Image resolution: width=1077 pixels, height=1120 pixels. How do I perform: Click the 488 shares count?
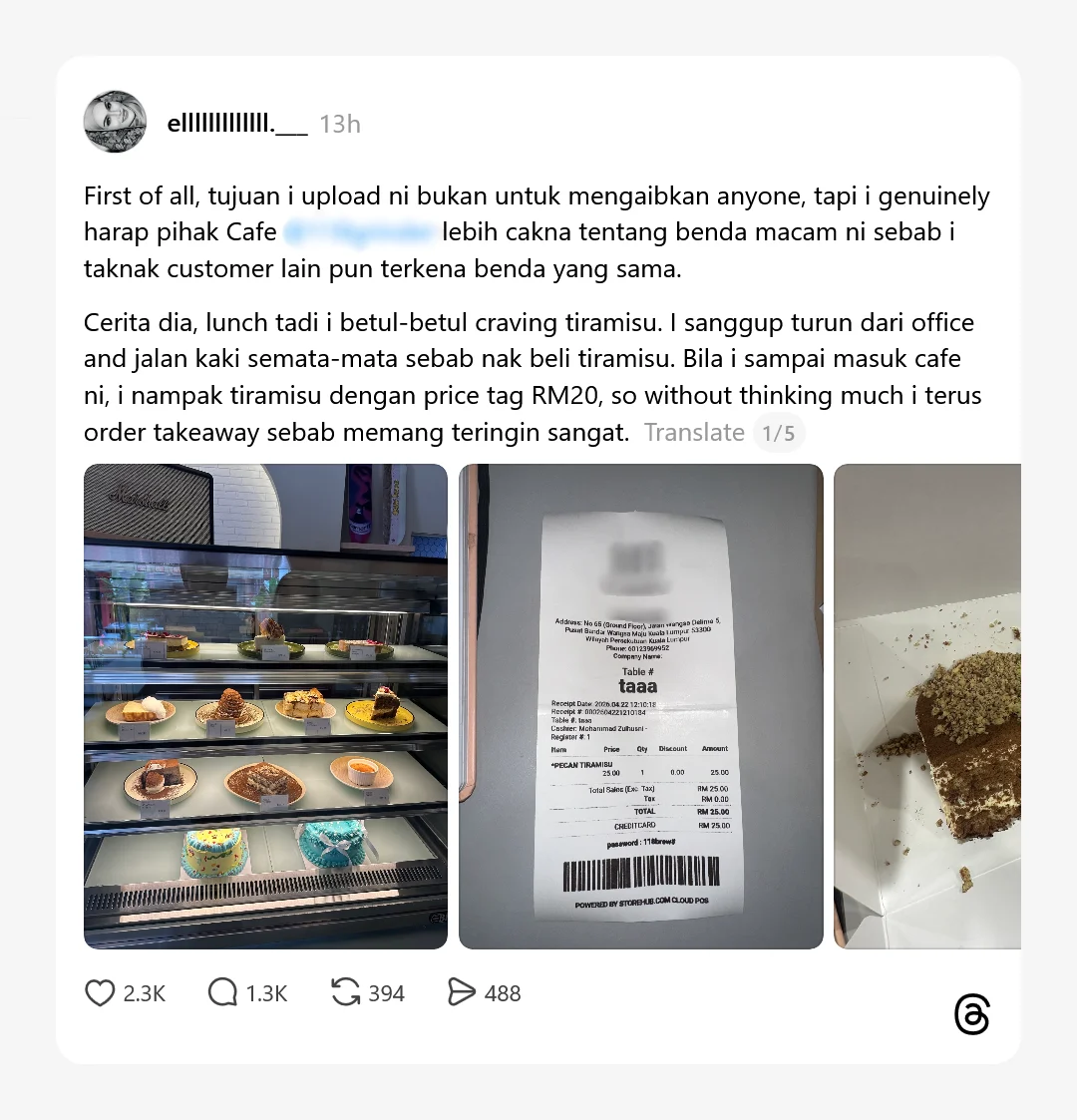pyautogui.click(x=503, y=993)
